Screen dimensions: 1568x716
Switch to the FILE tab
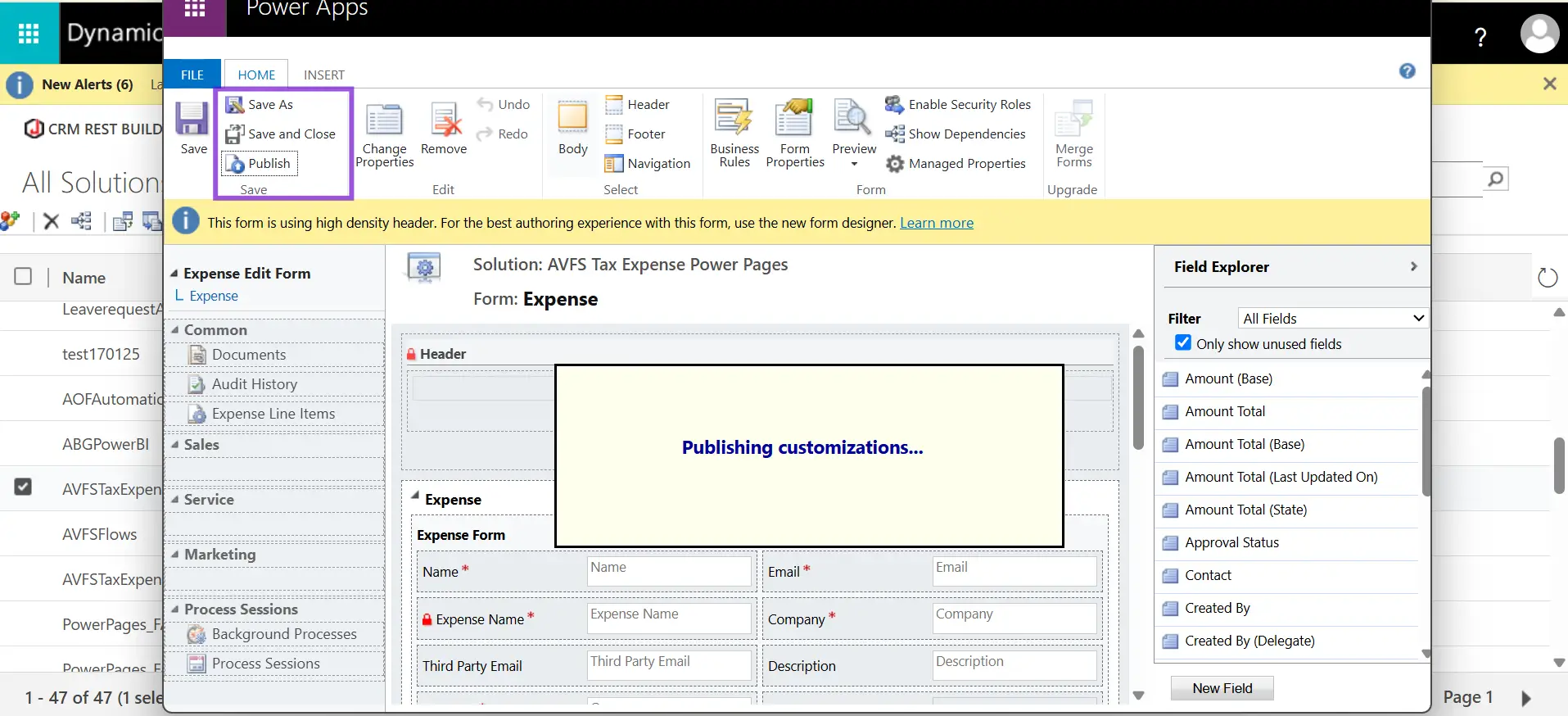tap(192, 75)
